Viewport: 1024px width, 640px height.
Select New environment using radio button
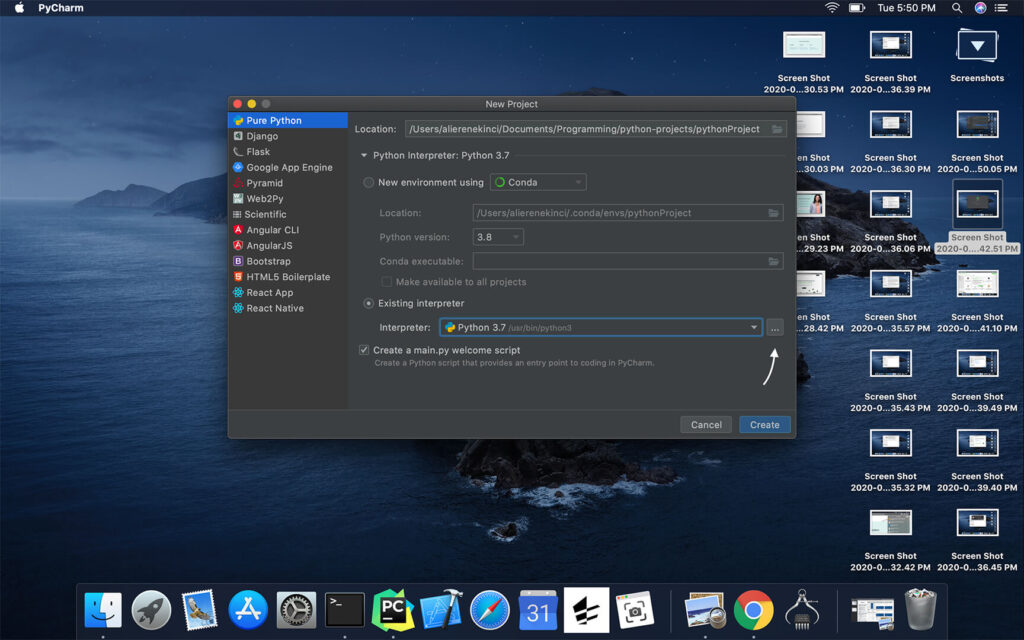pos(368,182)
